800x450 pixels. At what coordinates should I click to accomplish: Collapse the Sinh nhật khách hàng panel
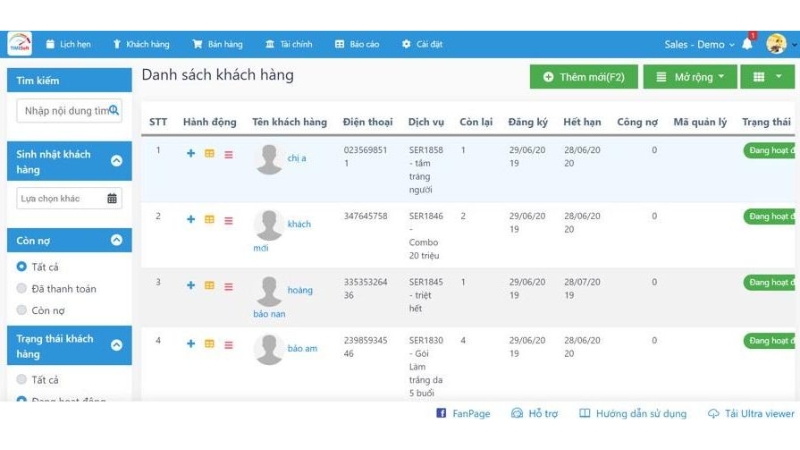[116, 160]
